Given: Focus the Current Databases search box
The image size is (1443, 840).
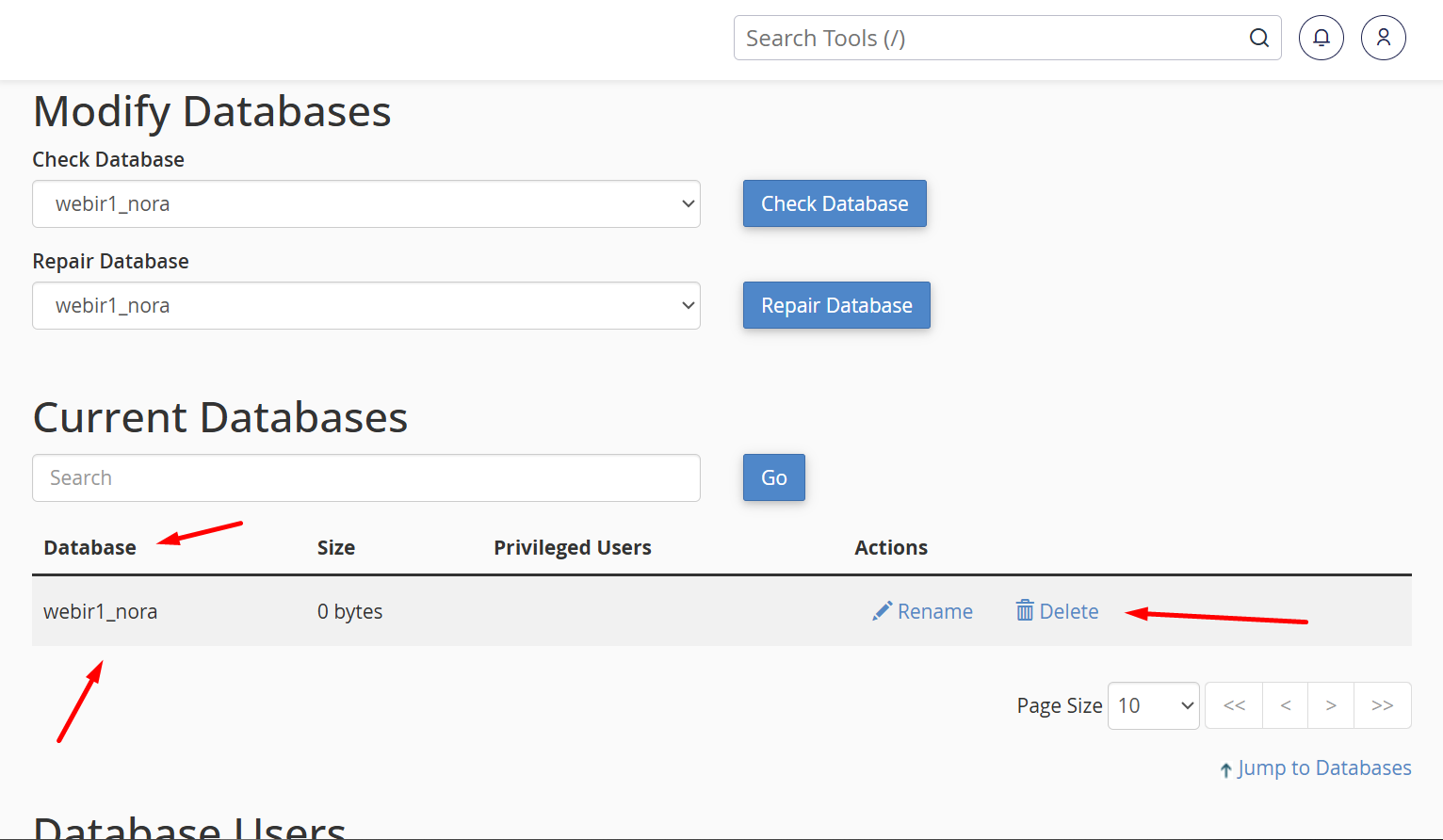Looking at the screenshot, I should click(366, 477).
